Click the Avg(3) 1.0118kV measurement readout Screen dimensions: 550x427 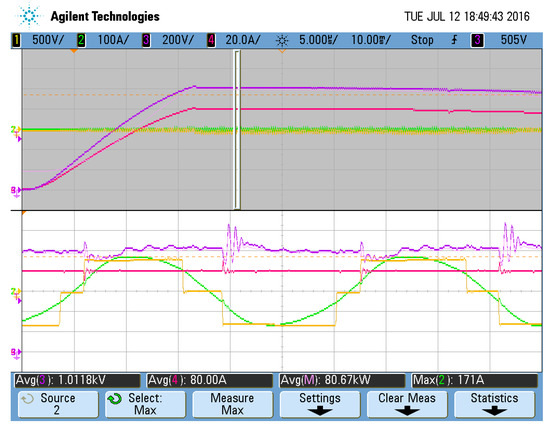(x=78, y=380)
